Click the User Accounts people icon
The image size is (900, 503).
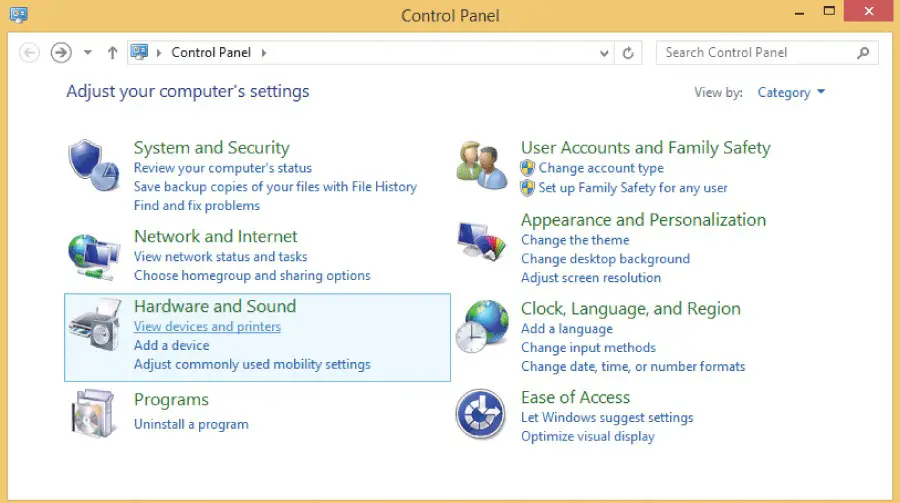[481, 165]
